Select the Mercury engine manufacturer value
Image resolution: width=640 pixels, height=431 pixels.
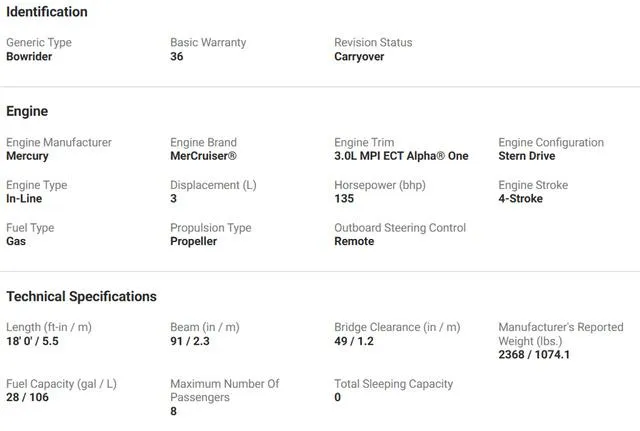click(x=27, y=156)
